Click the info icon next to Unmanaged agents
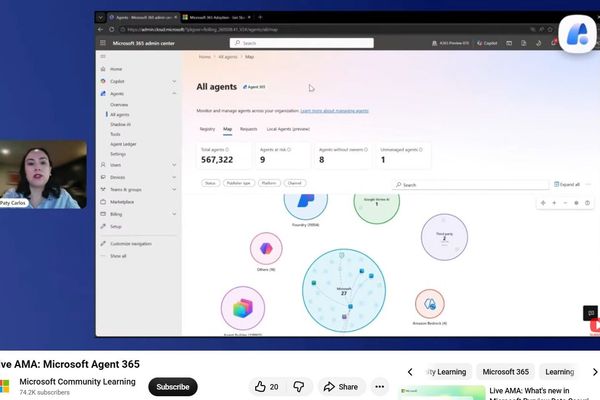The width and height of the screenshot is (600, 400). tap(421, 150)
